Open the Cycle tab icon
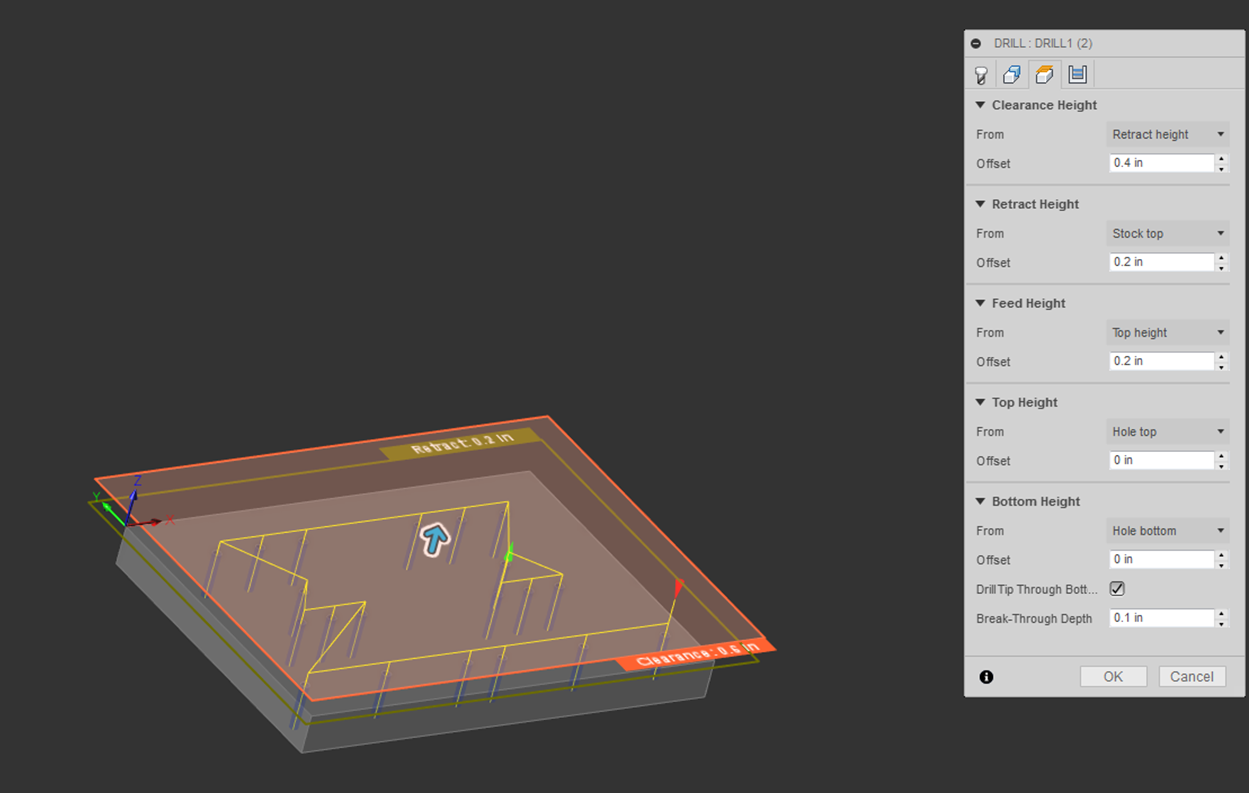This screenshot has width=1249, height=793. (x=1077, y=74)
